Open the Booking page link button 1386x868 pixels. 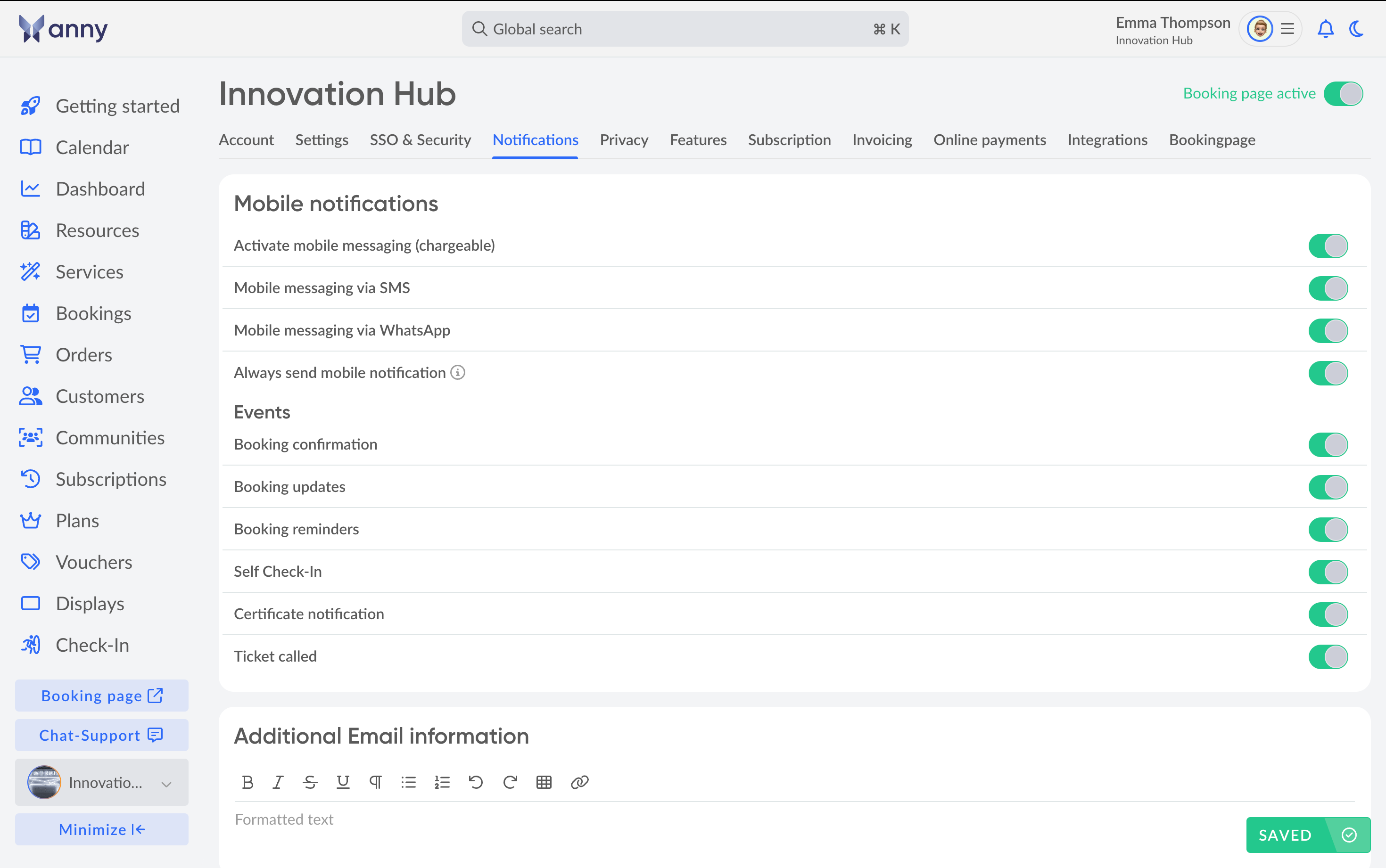[x=102, y=696]
